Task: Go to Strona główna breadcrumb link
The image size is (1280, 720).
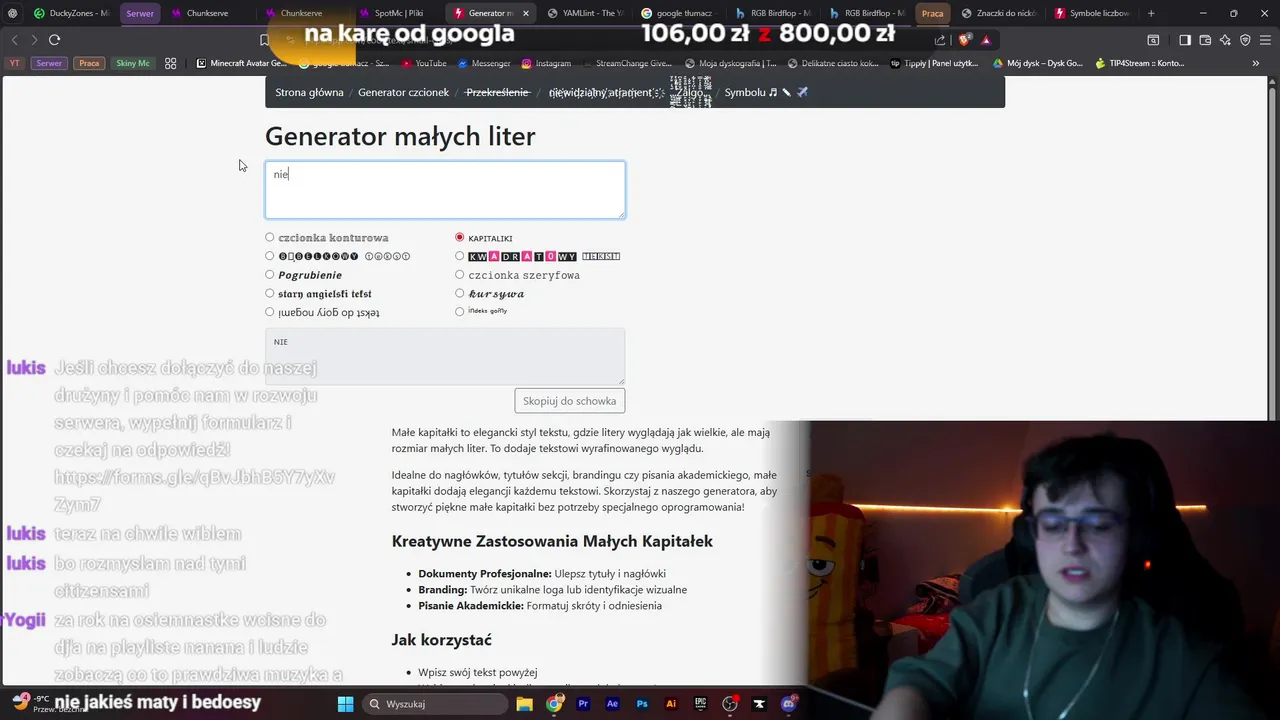Action: (x=309, y=92)
